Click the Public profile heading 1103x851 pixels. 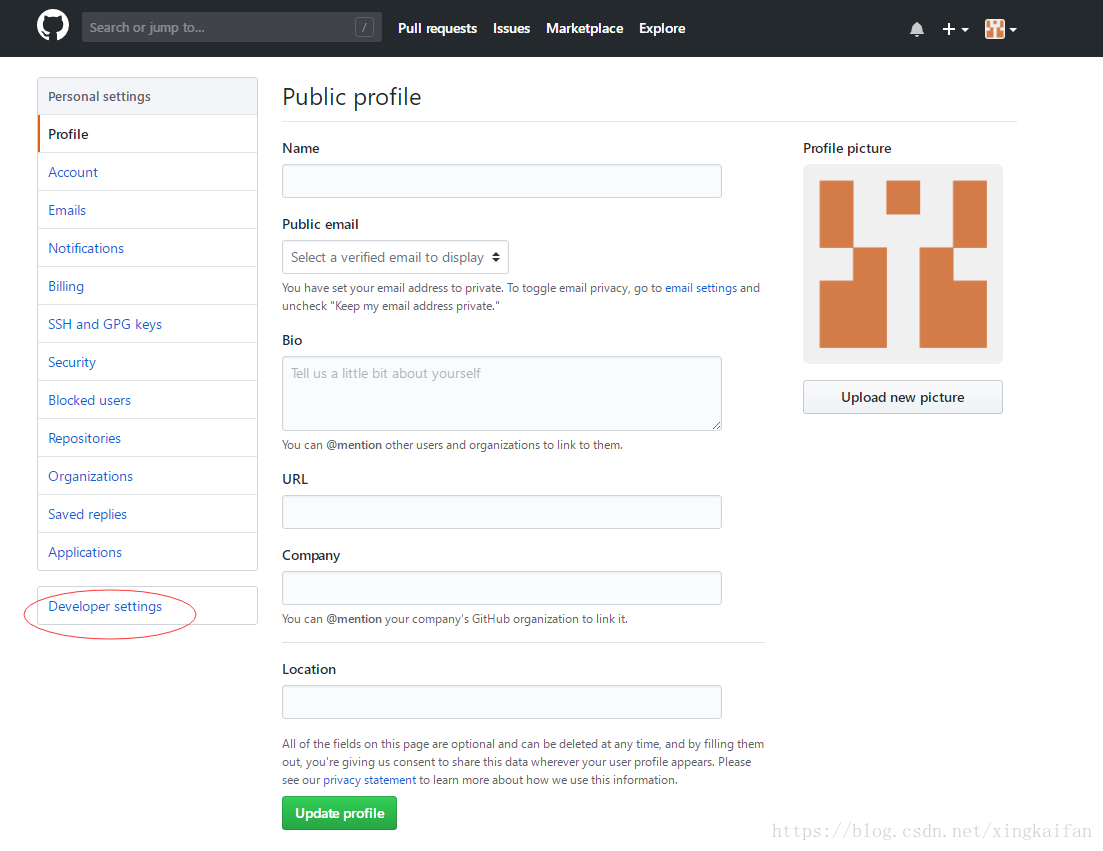tap(352, 97)
